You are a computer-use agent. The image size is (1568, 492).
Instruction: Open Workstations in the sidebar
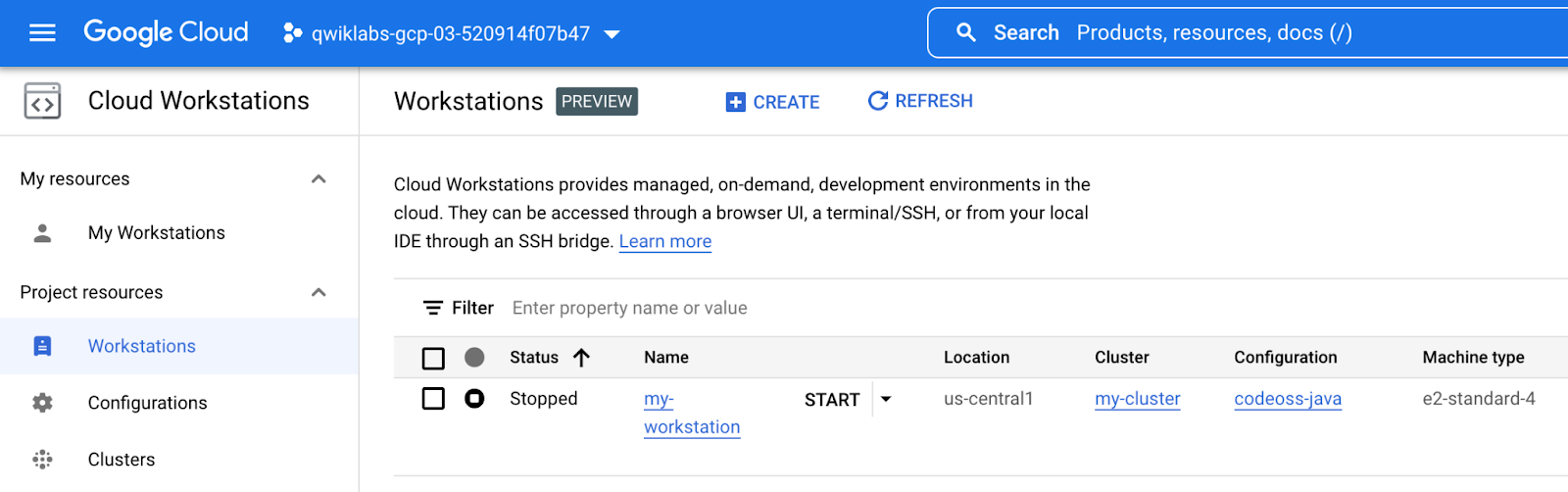142,346
